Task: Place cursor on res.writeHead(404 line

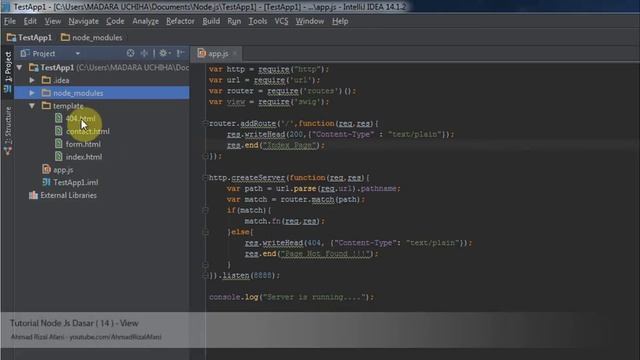Action: point(358,243)
